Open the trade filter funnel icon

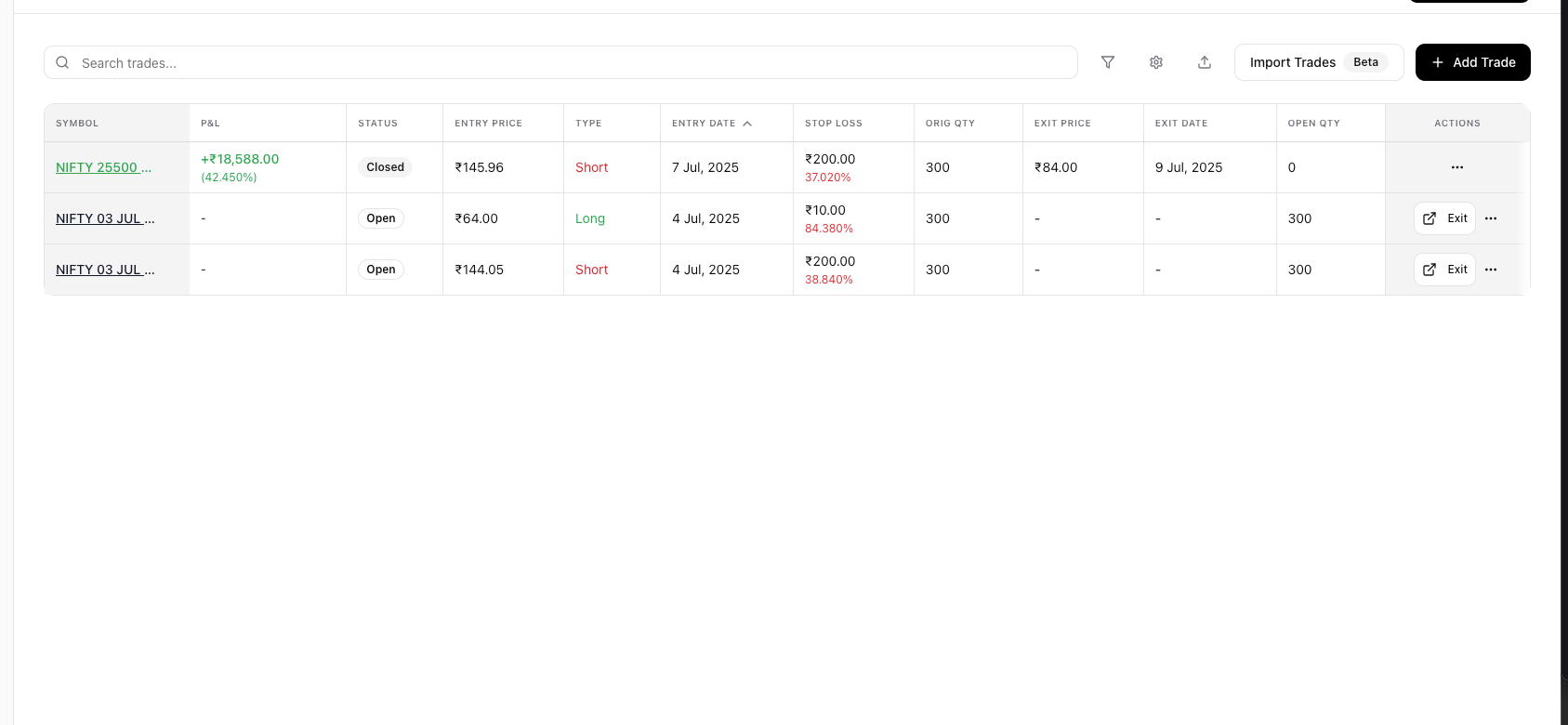coord(1108,62)
